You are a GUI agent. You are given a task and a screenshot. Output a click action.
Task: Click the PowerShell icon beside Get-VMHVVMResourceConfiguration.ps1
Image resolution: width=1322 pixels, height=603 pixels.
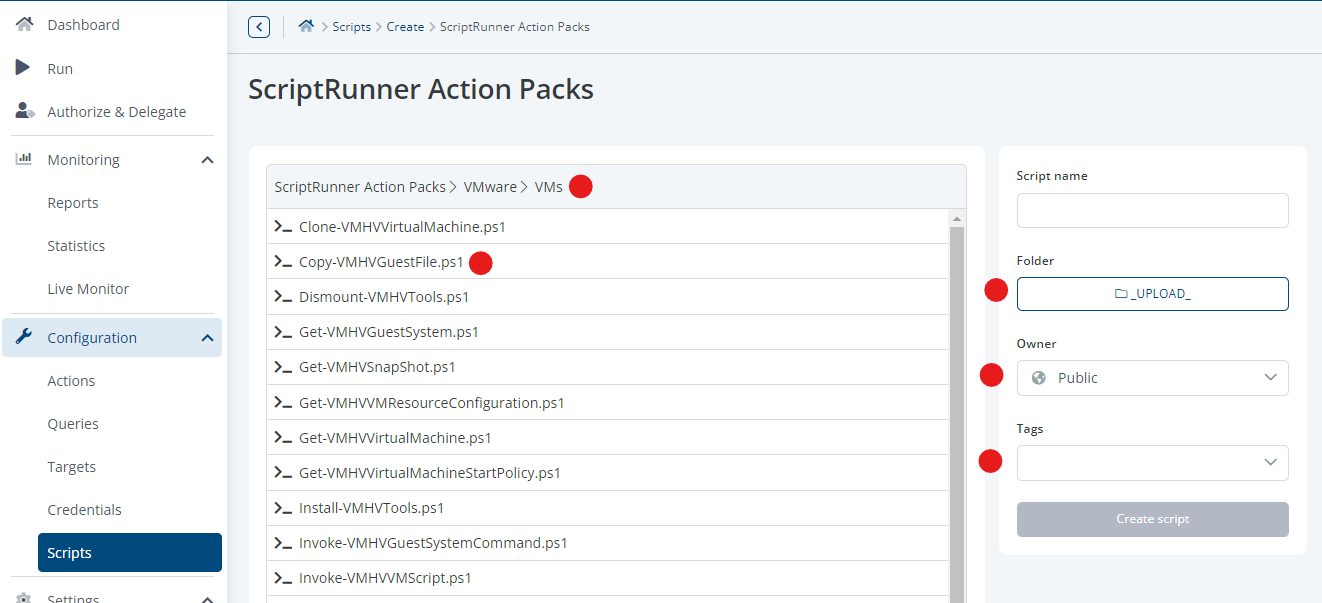pyautogui.click(x=283, y=403)
